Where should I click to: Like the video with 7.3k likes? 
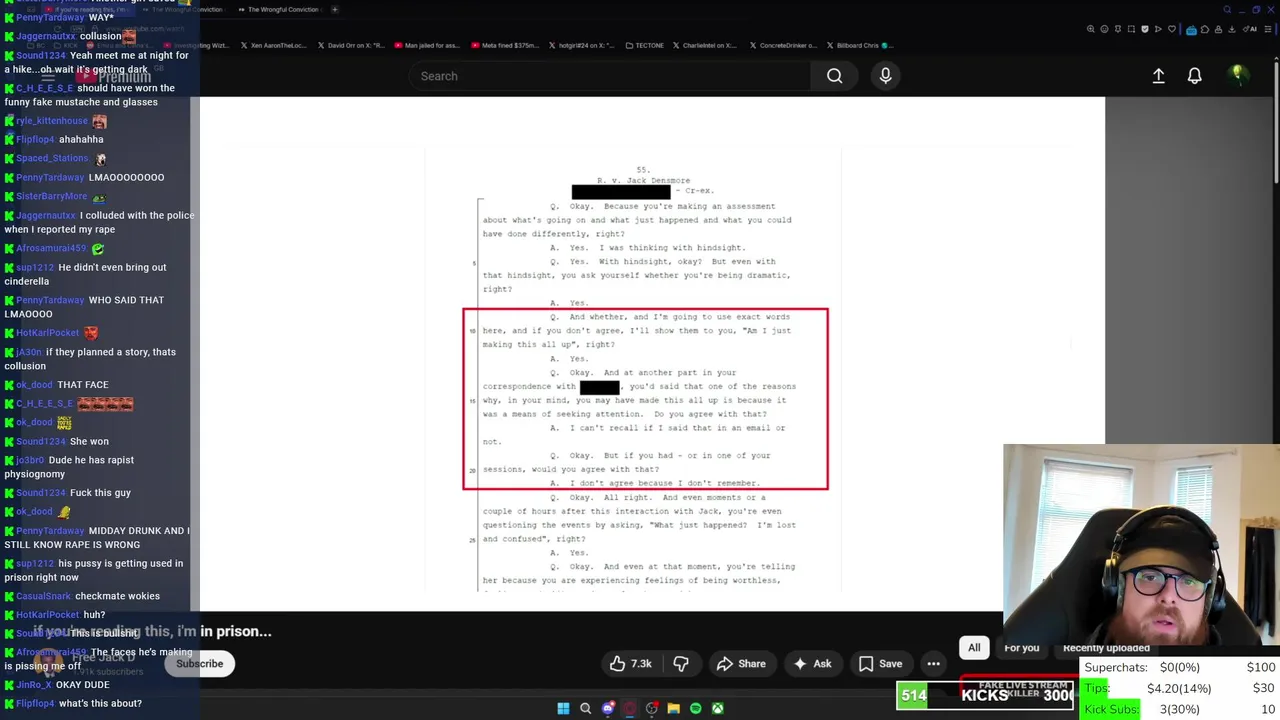(x=631, y=664)
